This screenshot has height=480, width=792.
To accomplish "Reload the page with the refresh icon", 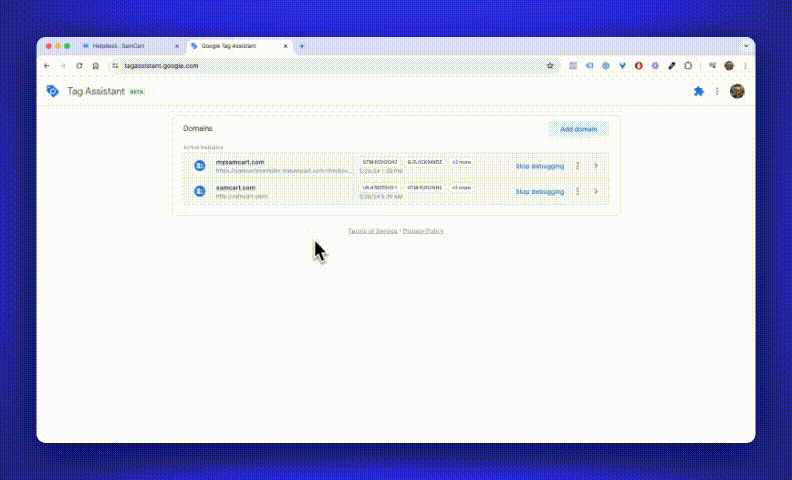I will pyautogui.click(x=79, y=66).
